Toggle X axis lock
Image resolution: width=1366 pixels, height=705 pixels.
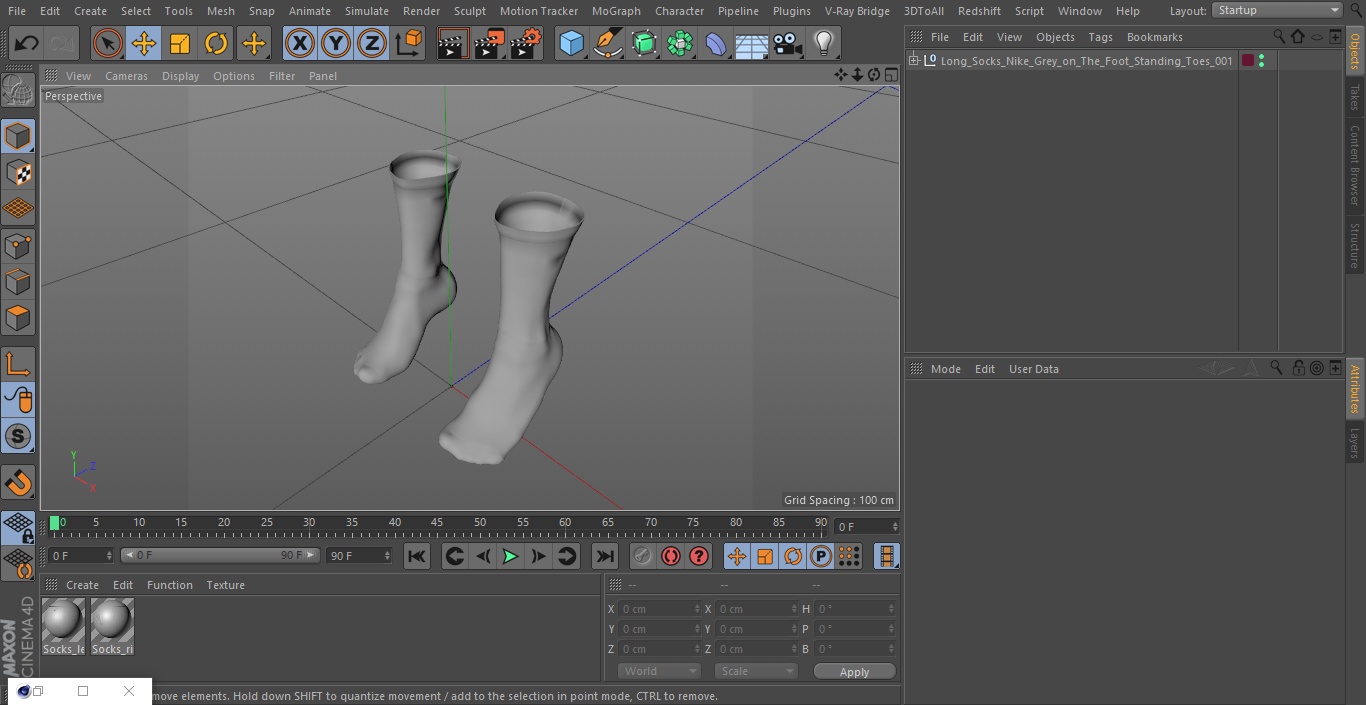click(x=300, y=43)
